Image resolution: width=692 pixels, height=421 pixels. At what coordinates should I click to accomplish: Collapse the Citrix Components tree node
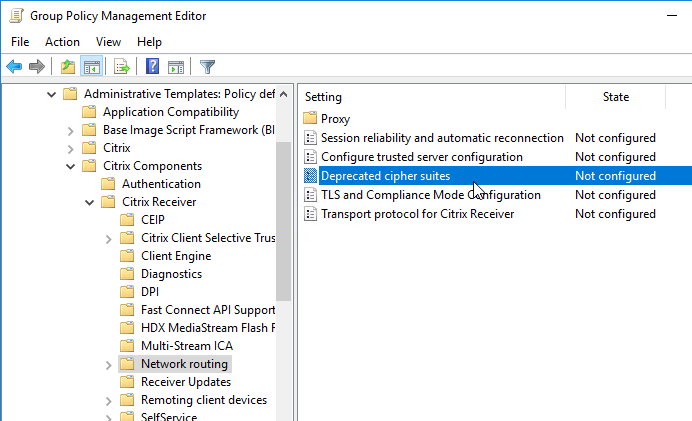(71, 166)
